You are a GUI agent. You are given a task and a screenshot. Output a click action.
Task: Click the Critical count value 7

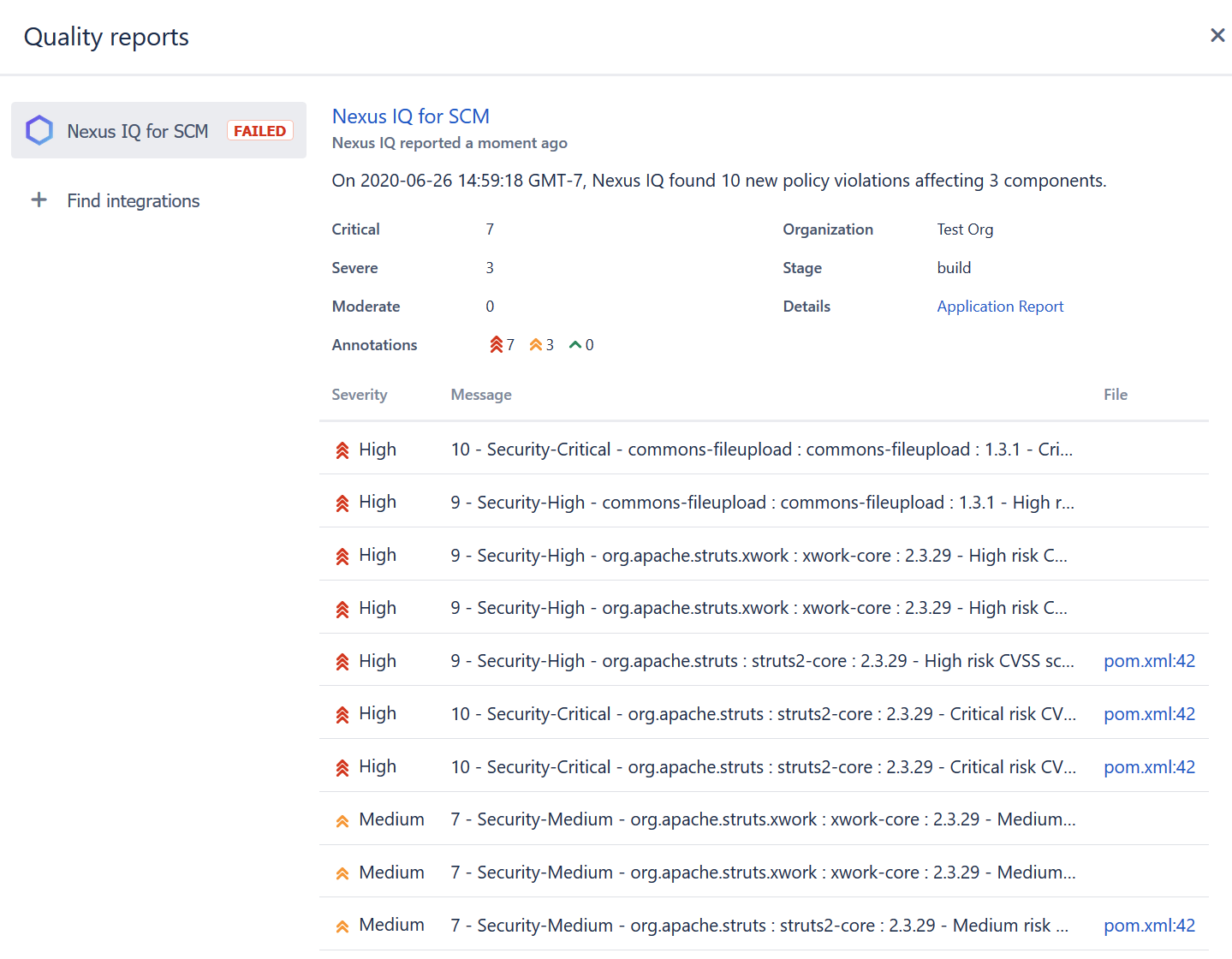(490, 229)
